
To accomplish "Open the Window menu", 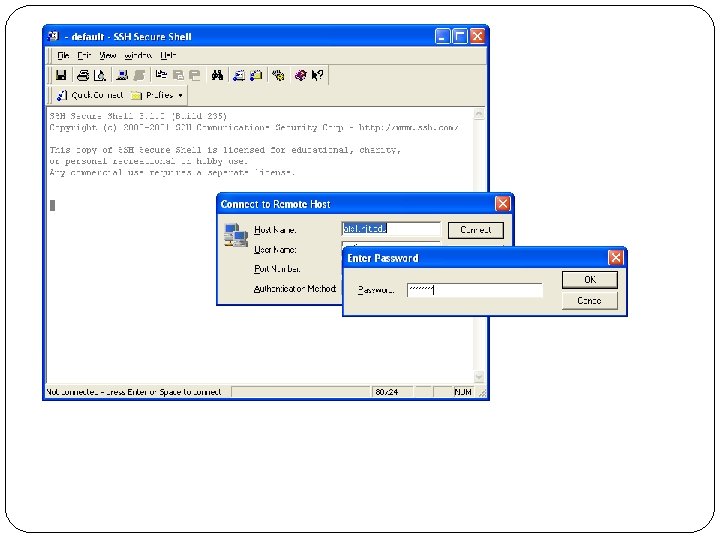I will 138,56.
